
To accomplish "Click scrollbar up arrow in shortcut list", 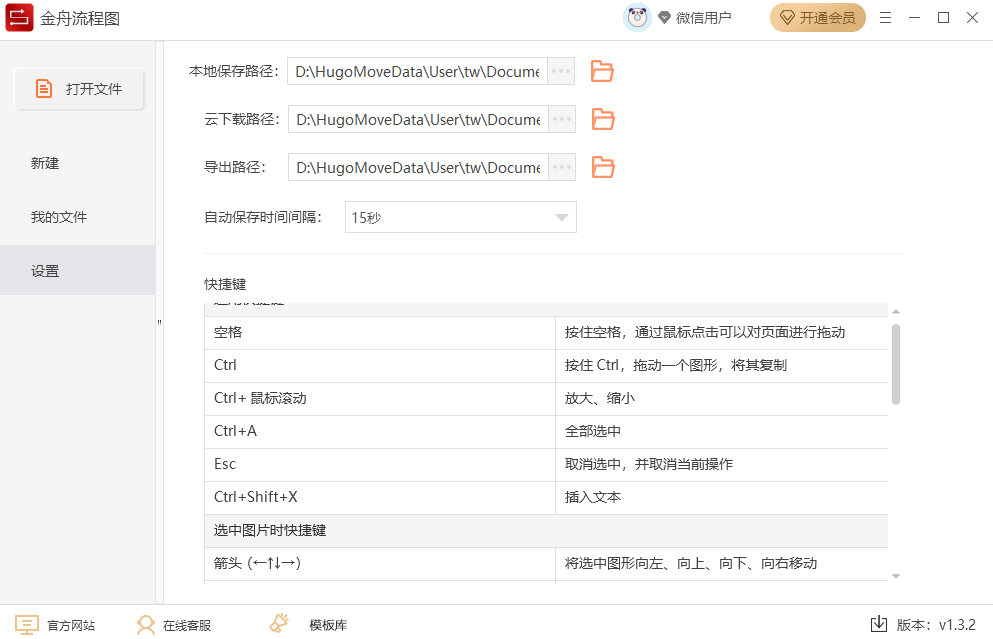I will coord(895,312).
